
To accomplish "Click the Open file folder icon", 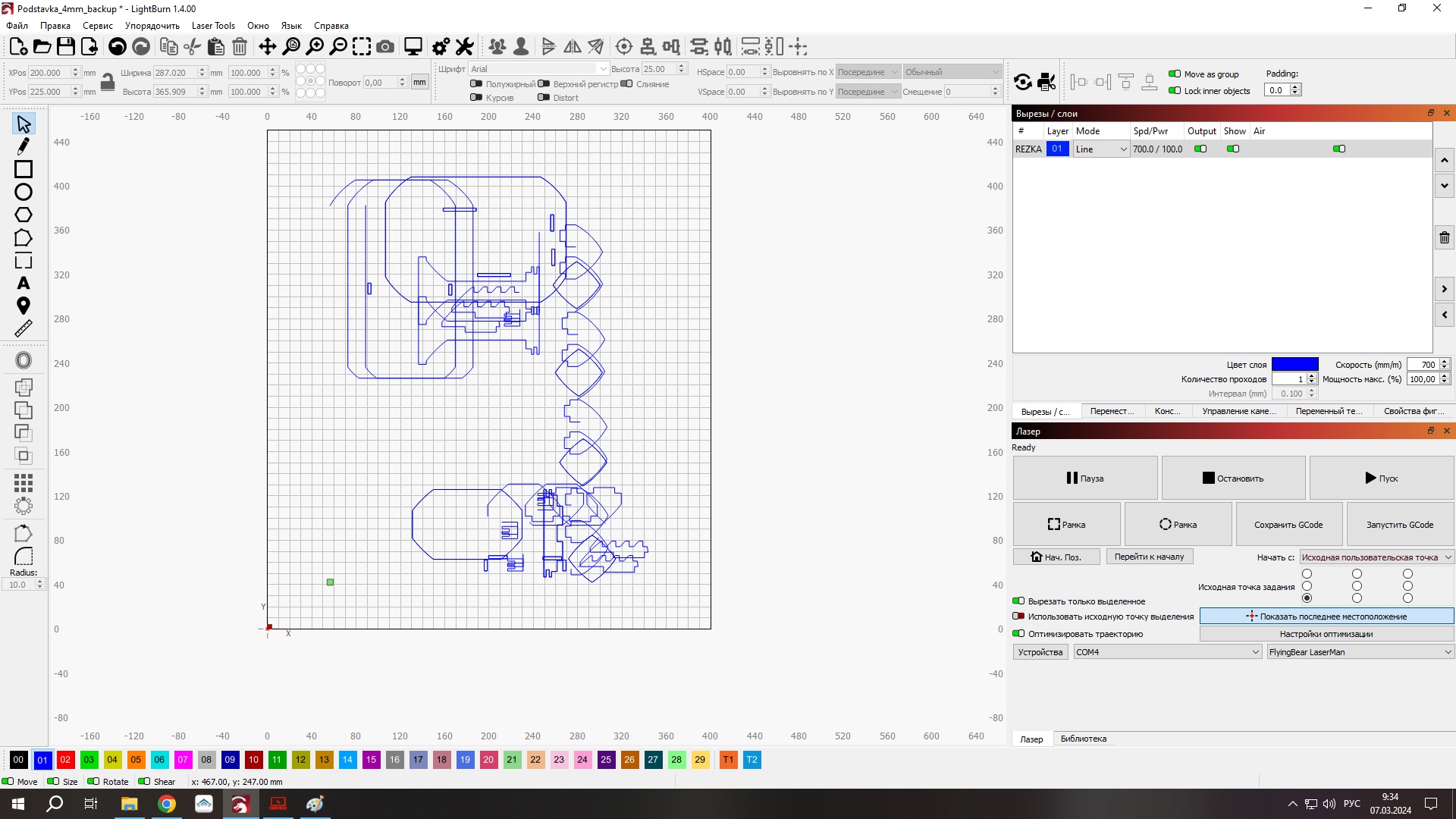I will pos(42,47).
